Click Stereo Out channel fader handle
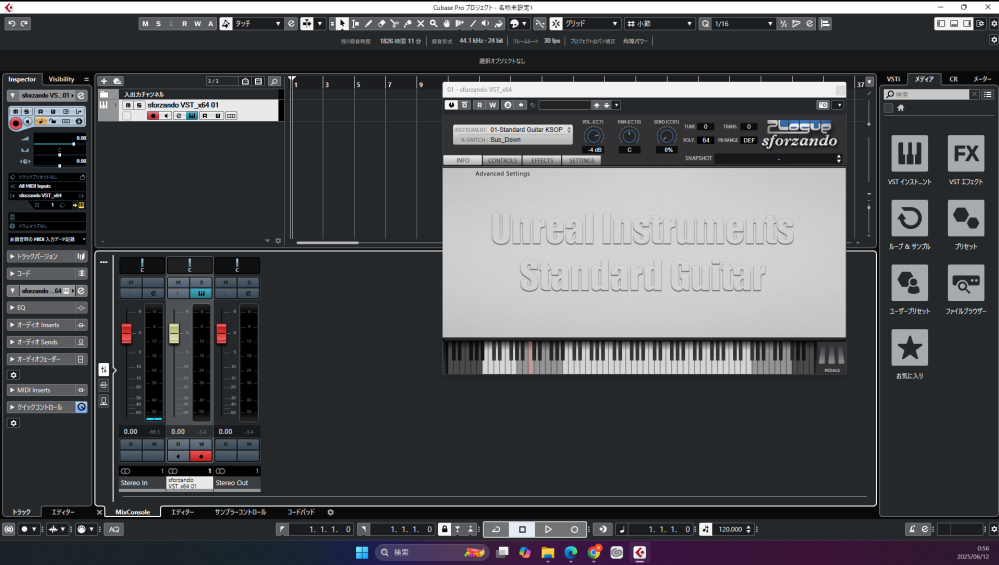Viewport: 999px width, 565px height. tap(221, 333)
